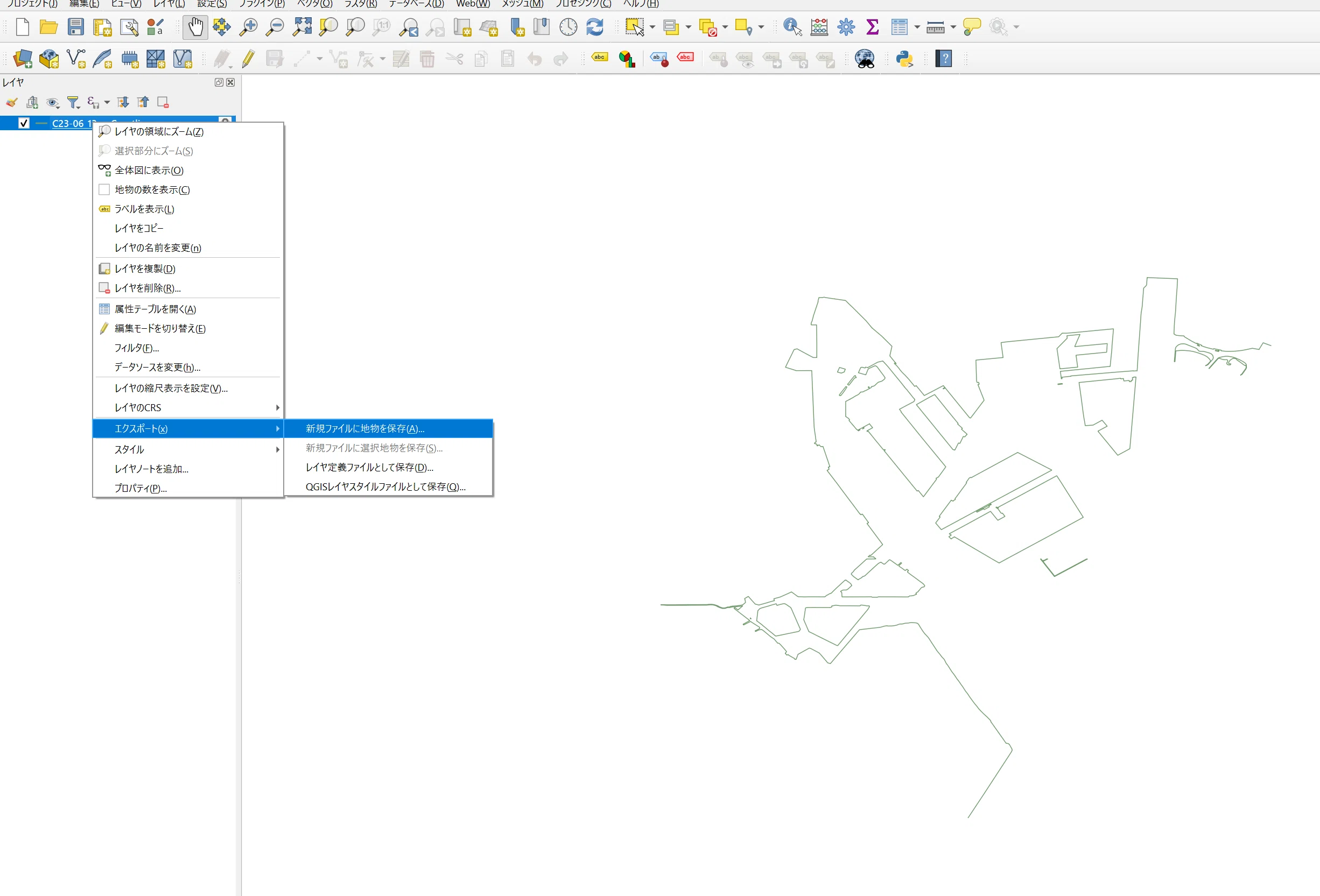Click the Help question mark icon
The width and height of the screenshot is (1320, 896).
[943, 59]
